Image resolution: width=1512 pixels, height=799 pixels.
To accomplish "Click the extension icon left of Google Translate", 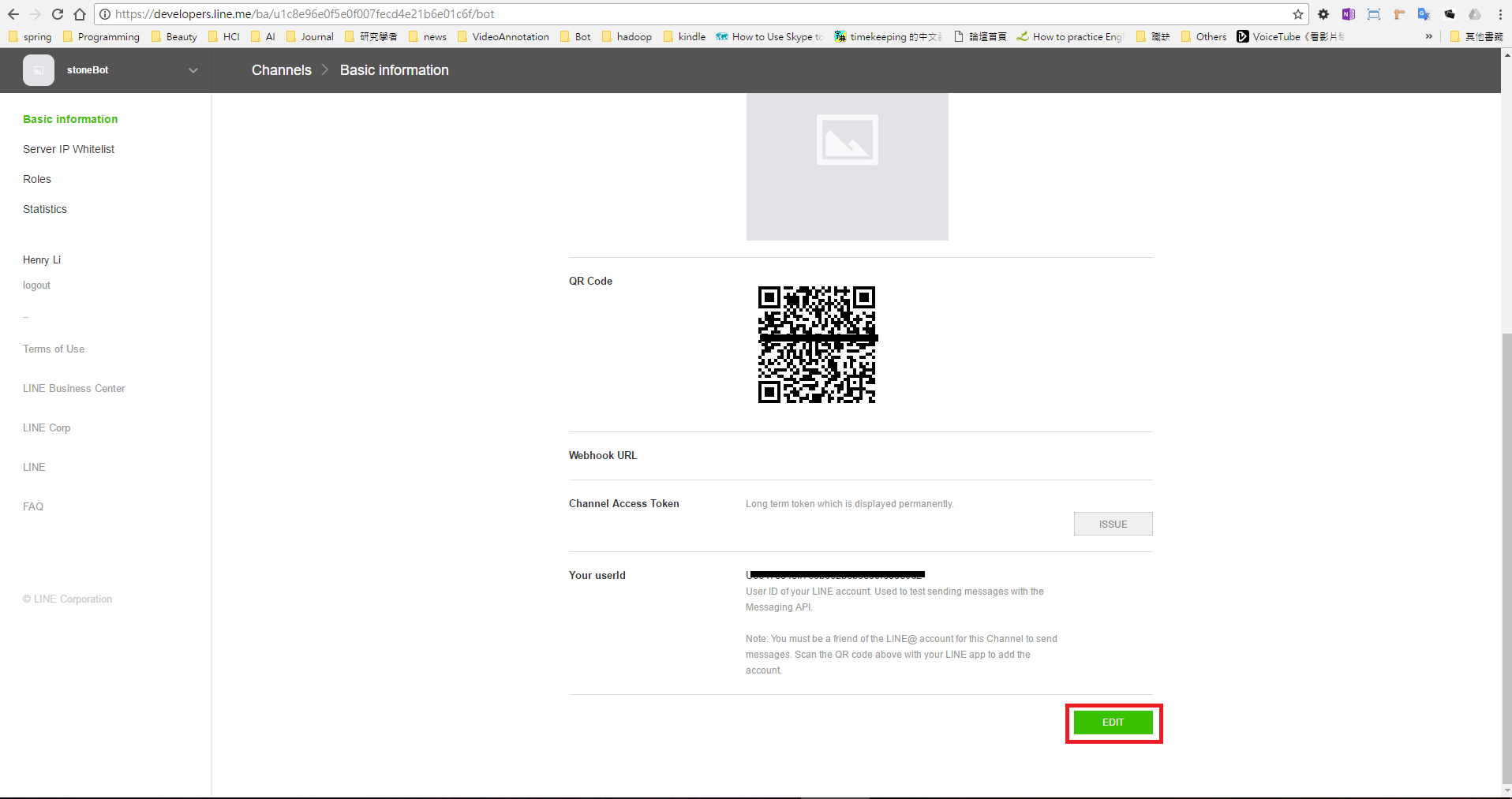I will click(1399, 14).
